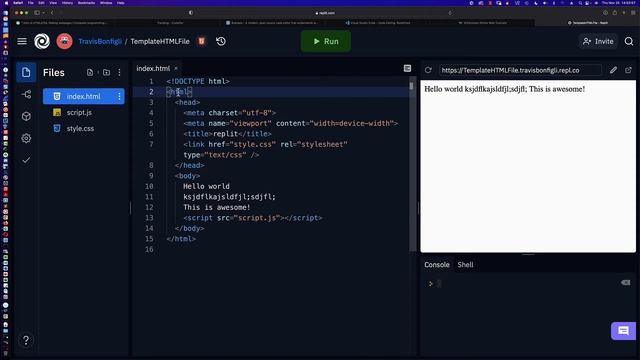
Task: Click code line 10 'Hello world'
Action: (206, 187)
